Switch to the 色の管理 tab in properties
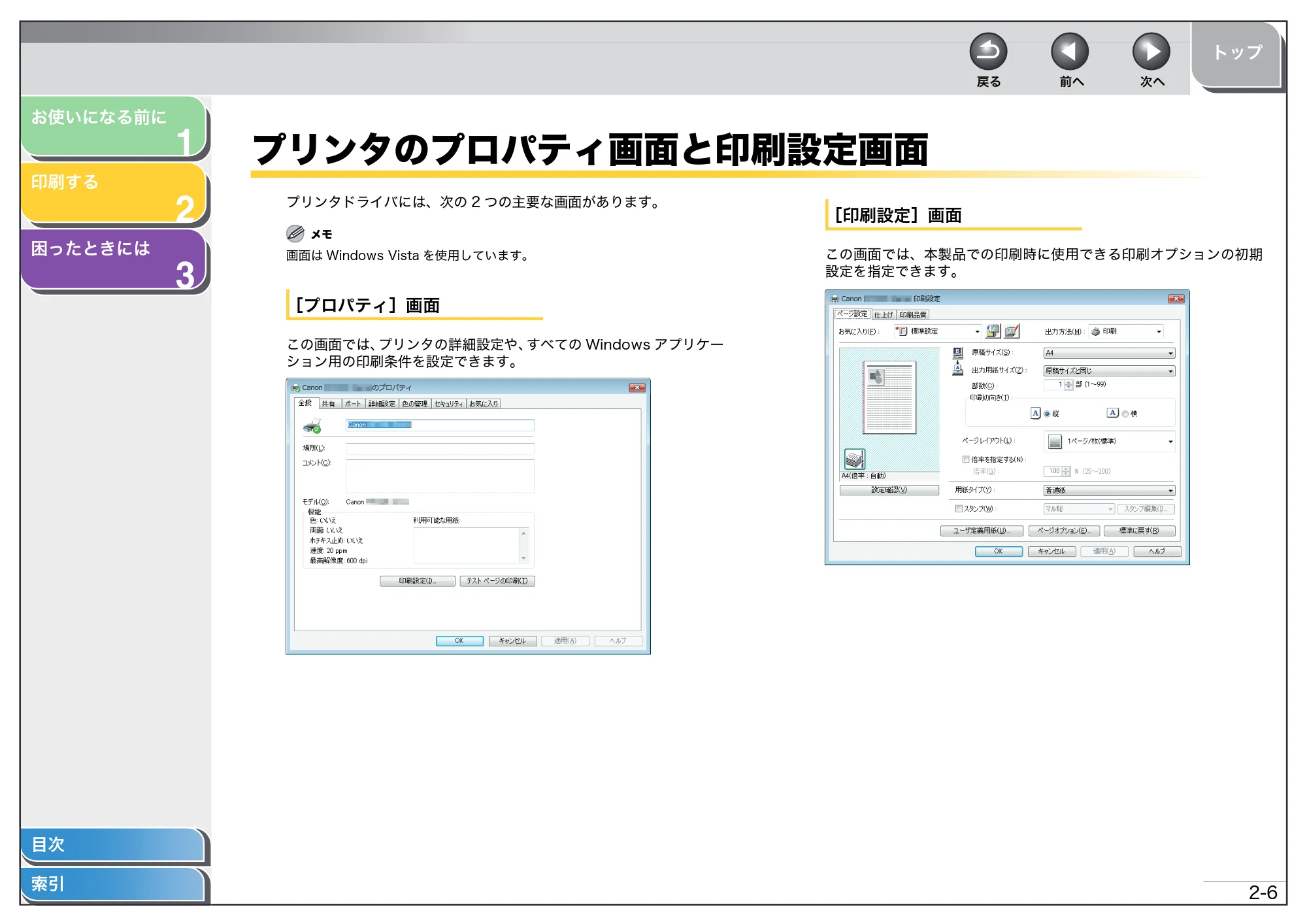The width and height of the screenshot is (1307, 924). [414, 404]
